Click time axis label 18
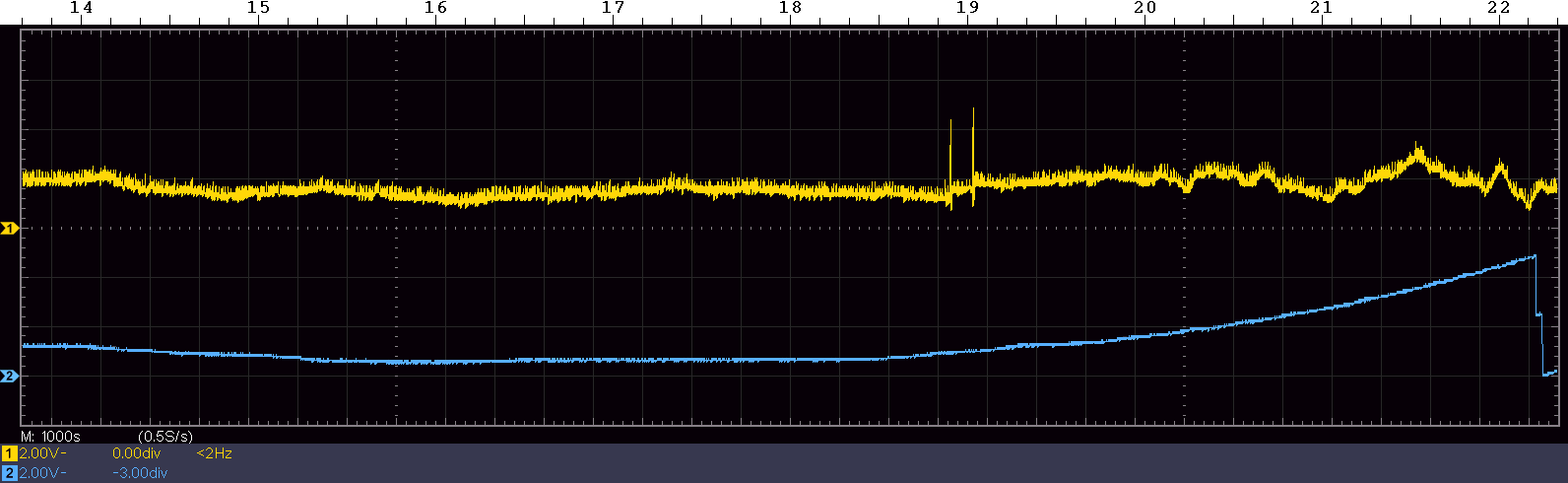1568x483 pixels. [790, 8]
